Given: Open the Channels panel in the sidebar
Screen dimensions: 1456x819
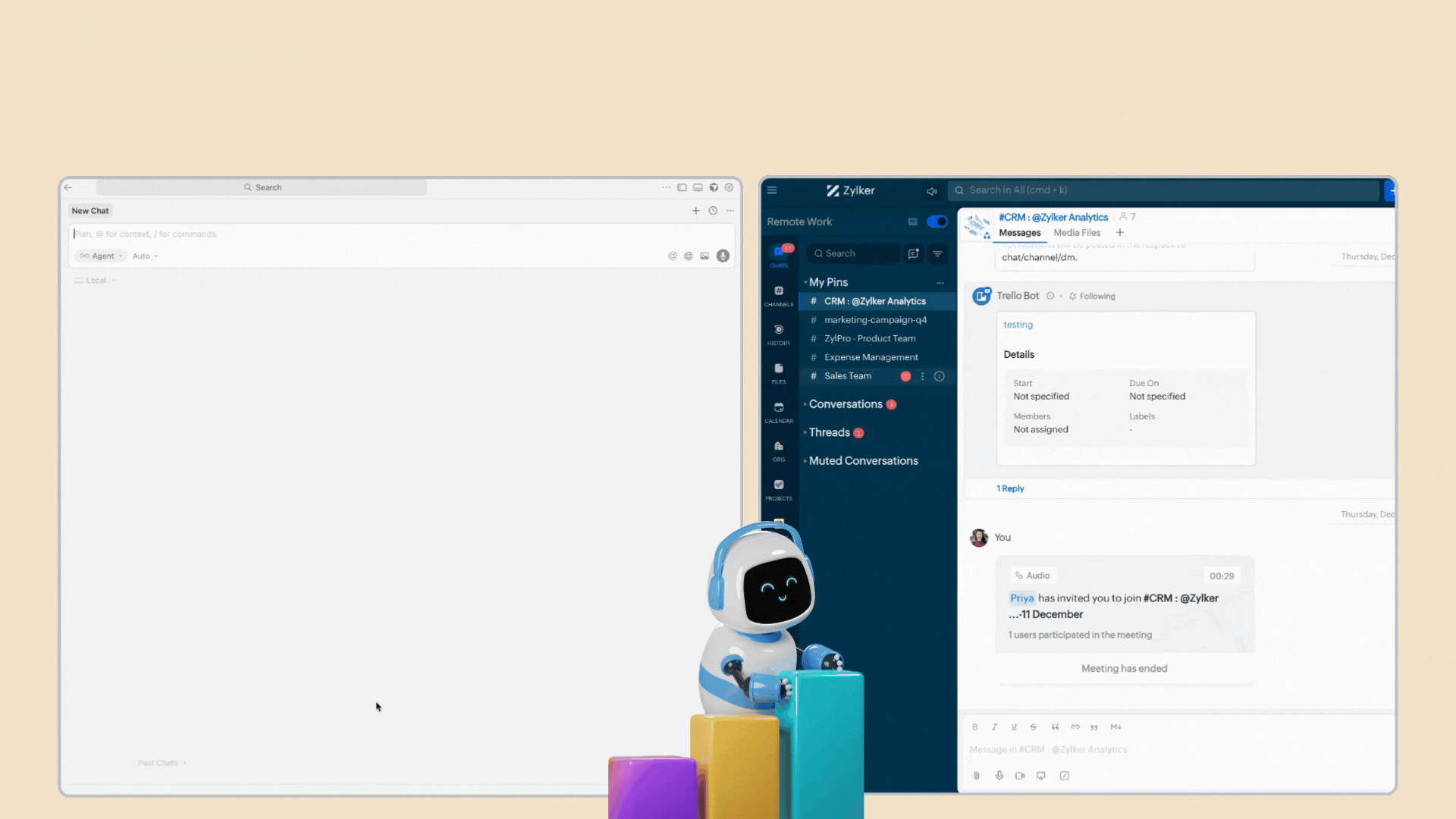Looking at the screenshot, I should pyautogui.click(x=779, y=295).
